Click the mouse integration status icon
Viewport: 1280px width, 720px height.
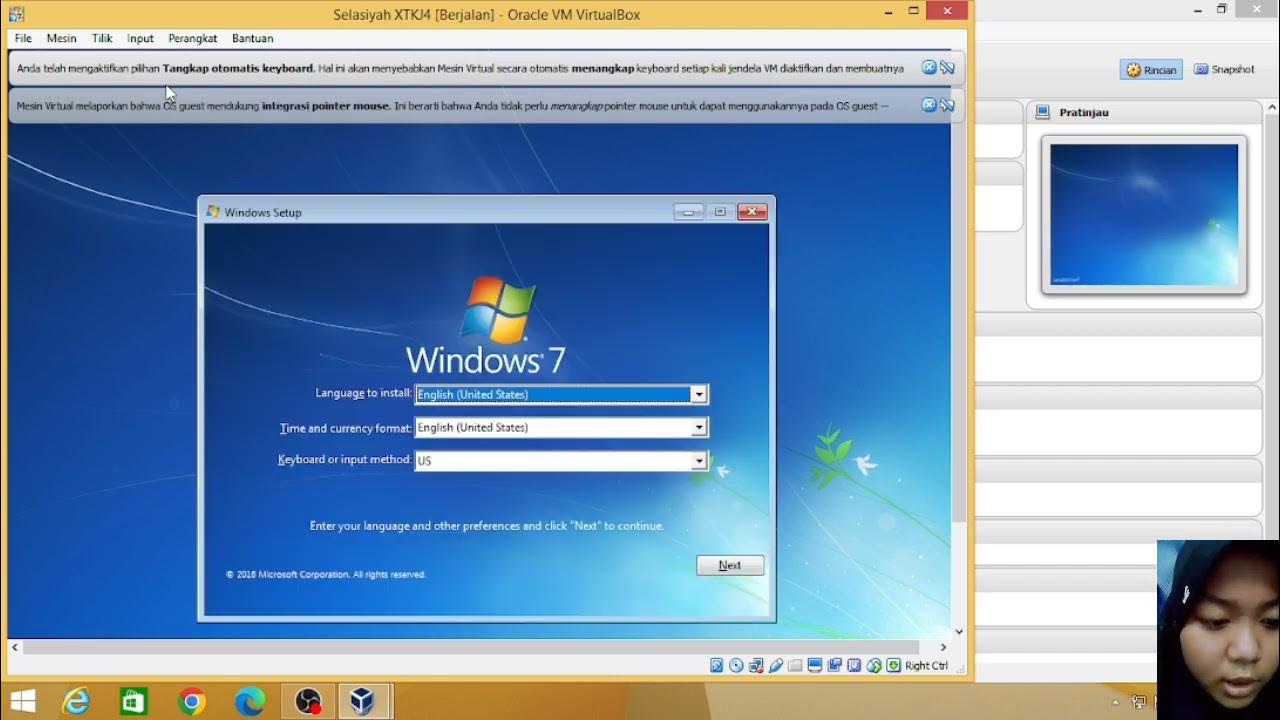point(874,665)
